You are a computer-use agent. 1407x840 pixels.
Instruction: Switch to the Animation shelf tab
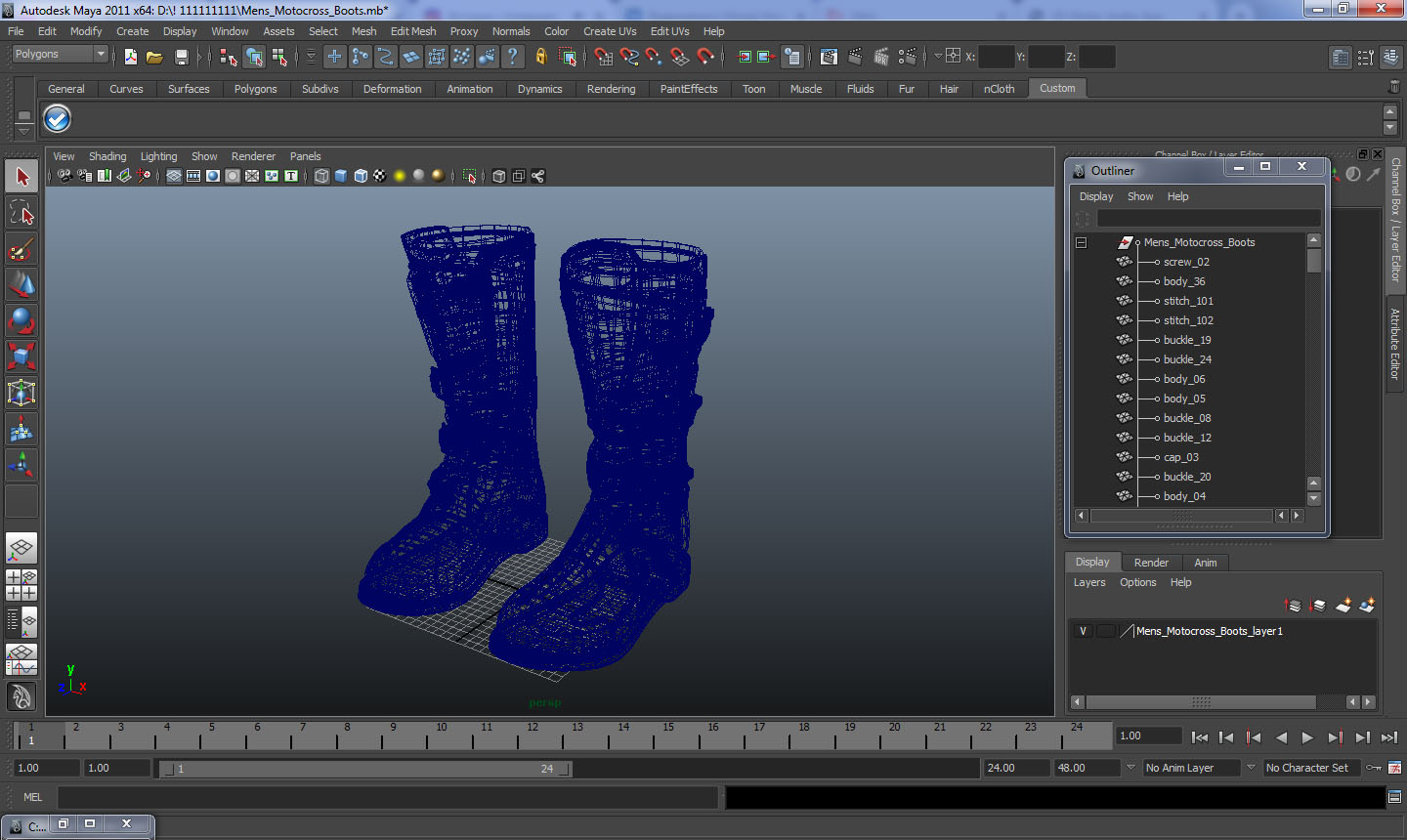click(x=470, y=89)
